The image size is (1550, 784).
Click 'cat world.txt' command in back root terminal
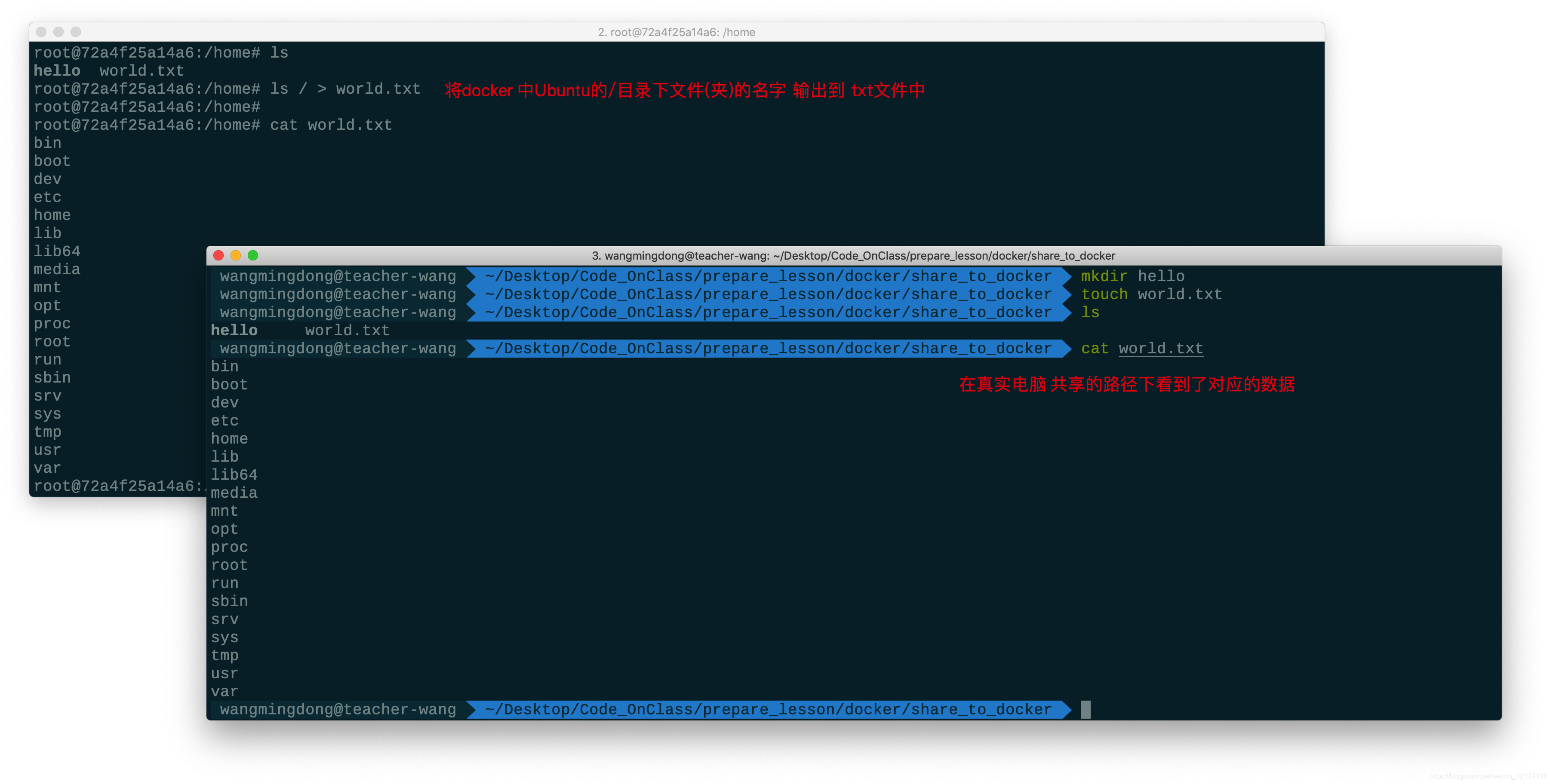pos(331,125)
